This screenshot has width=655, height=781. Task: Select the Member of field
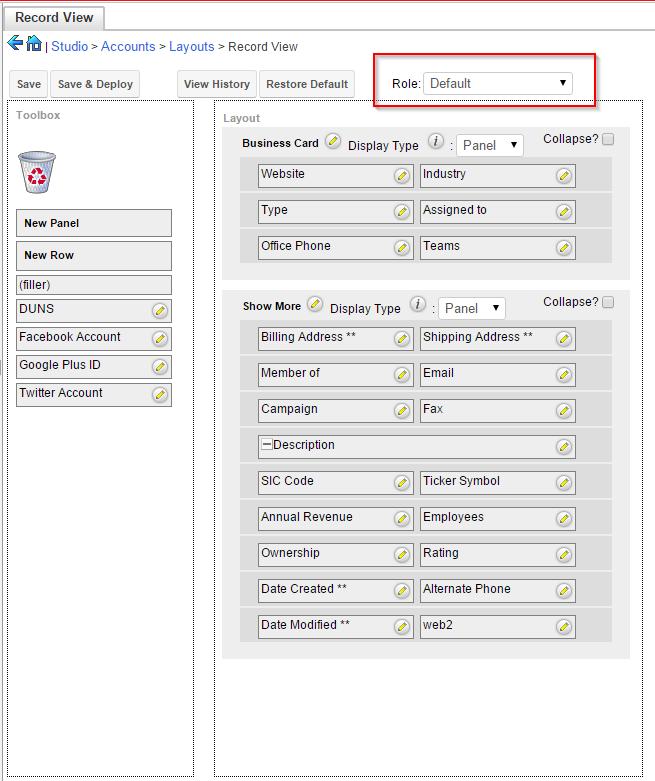click(336, 375)
